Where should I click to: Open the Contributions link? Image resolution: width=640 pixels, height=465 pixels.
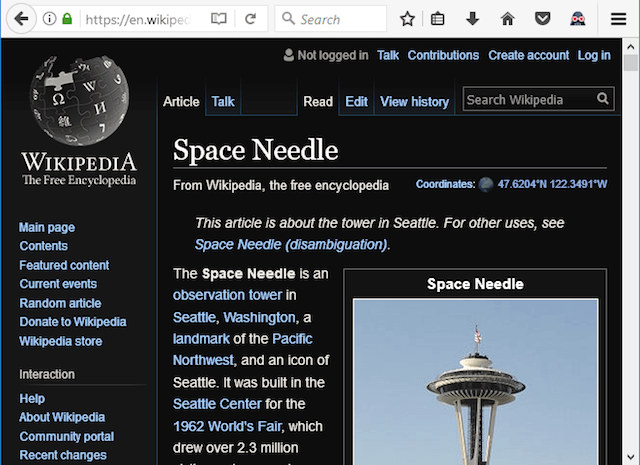coord(443,55)
